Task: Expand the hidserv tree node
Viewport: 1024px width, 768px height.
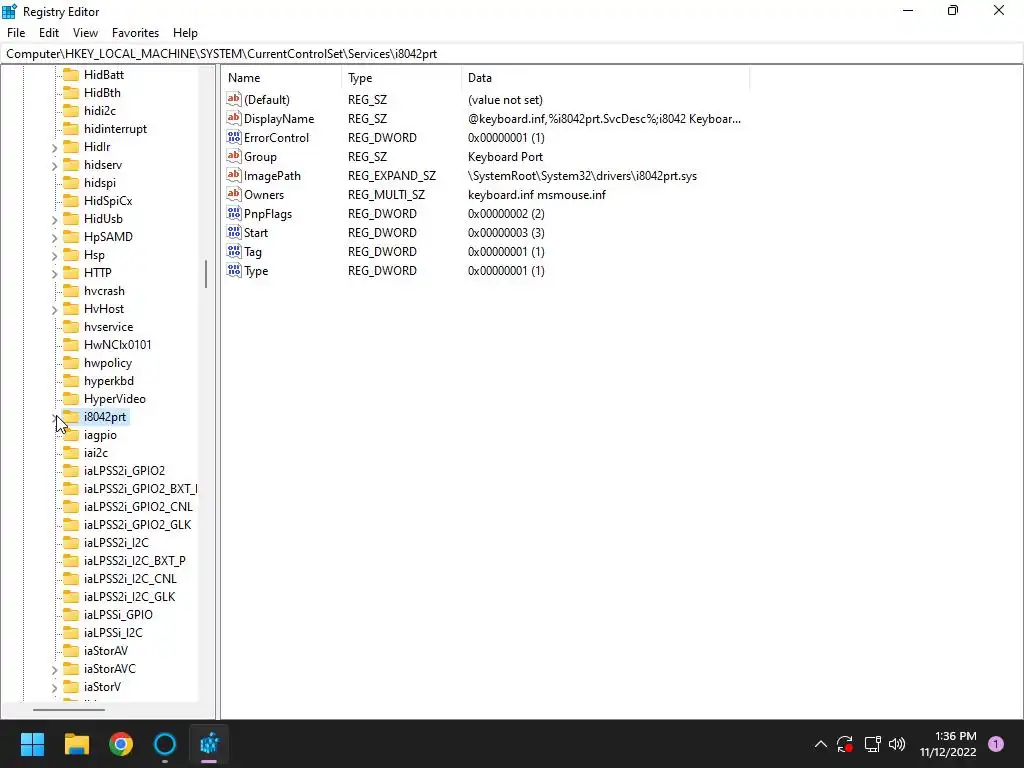Action: point(55,166)
